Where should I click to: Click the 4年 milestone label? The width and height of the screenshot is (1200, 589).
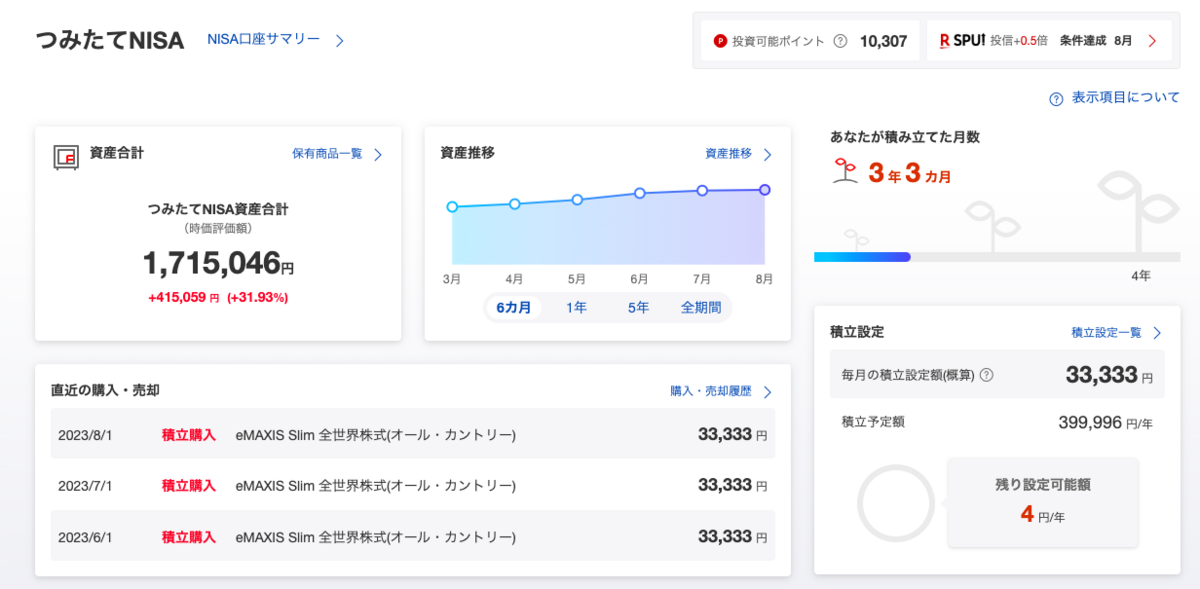(1141, 276)
